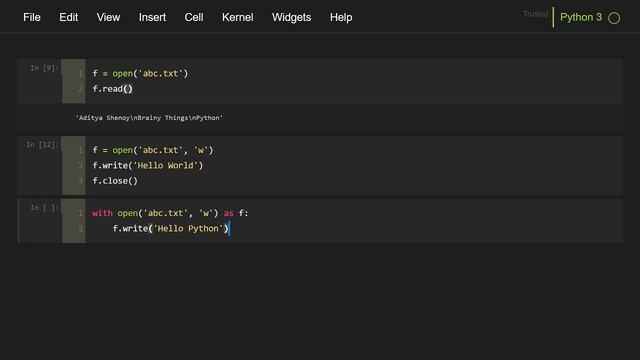Click the with open('abc.txt', 'w') as f: line

(x=170, y=213)
